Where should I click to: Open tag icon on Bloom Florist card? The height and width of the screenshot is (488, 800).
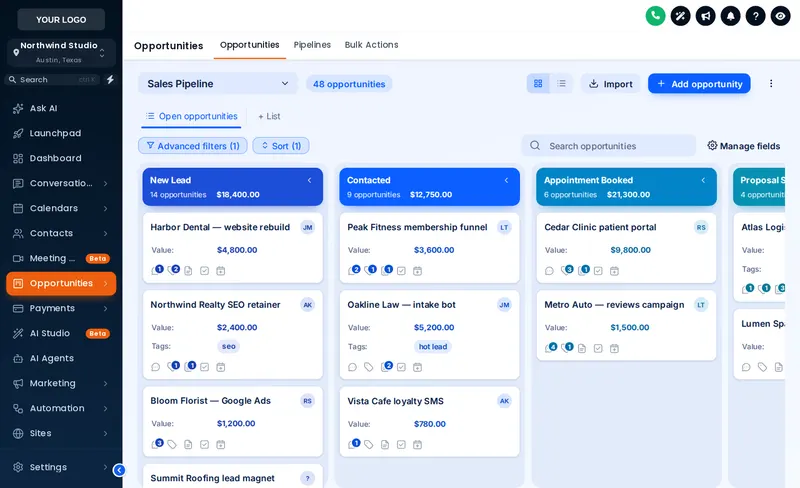(172, 445)
